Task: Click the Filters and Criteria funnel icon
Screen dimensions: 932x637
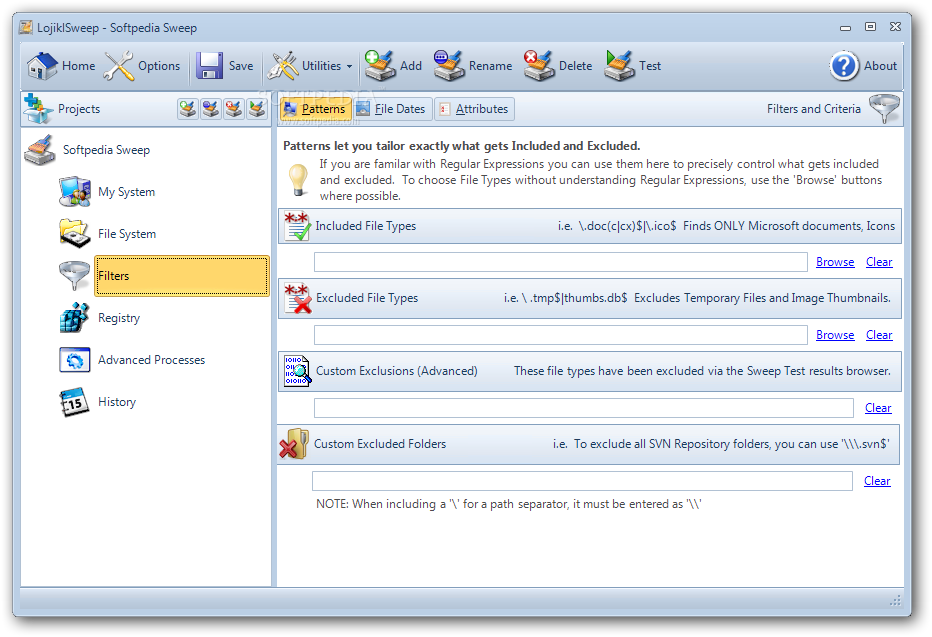Action: [884, 109]
